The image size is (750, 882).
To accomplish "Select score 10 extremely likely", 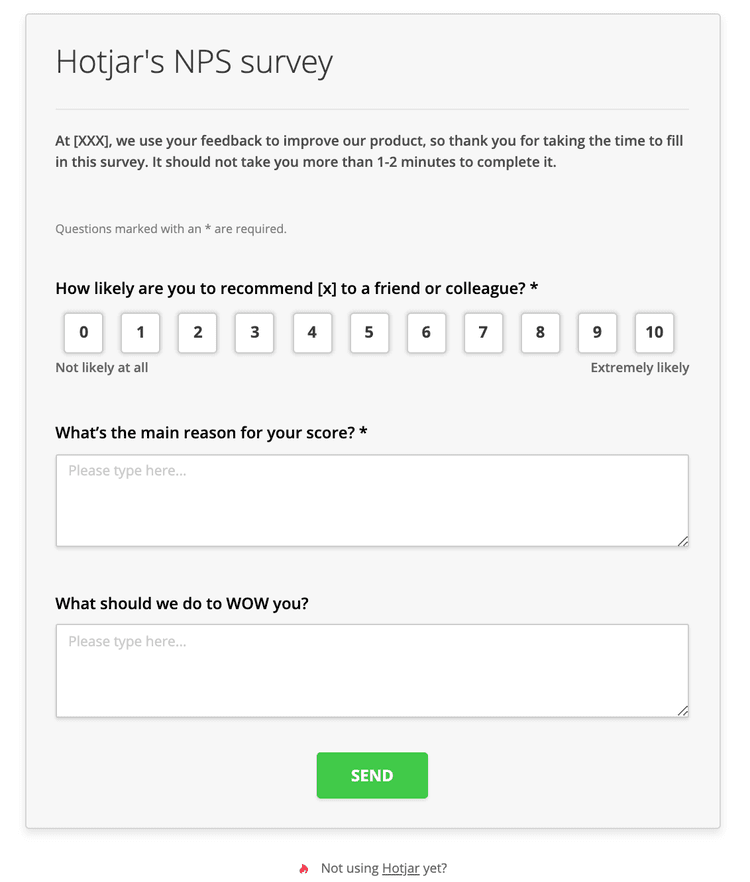I will click(x=654, y=332).
